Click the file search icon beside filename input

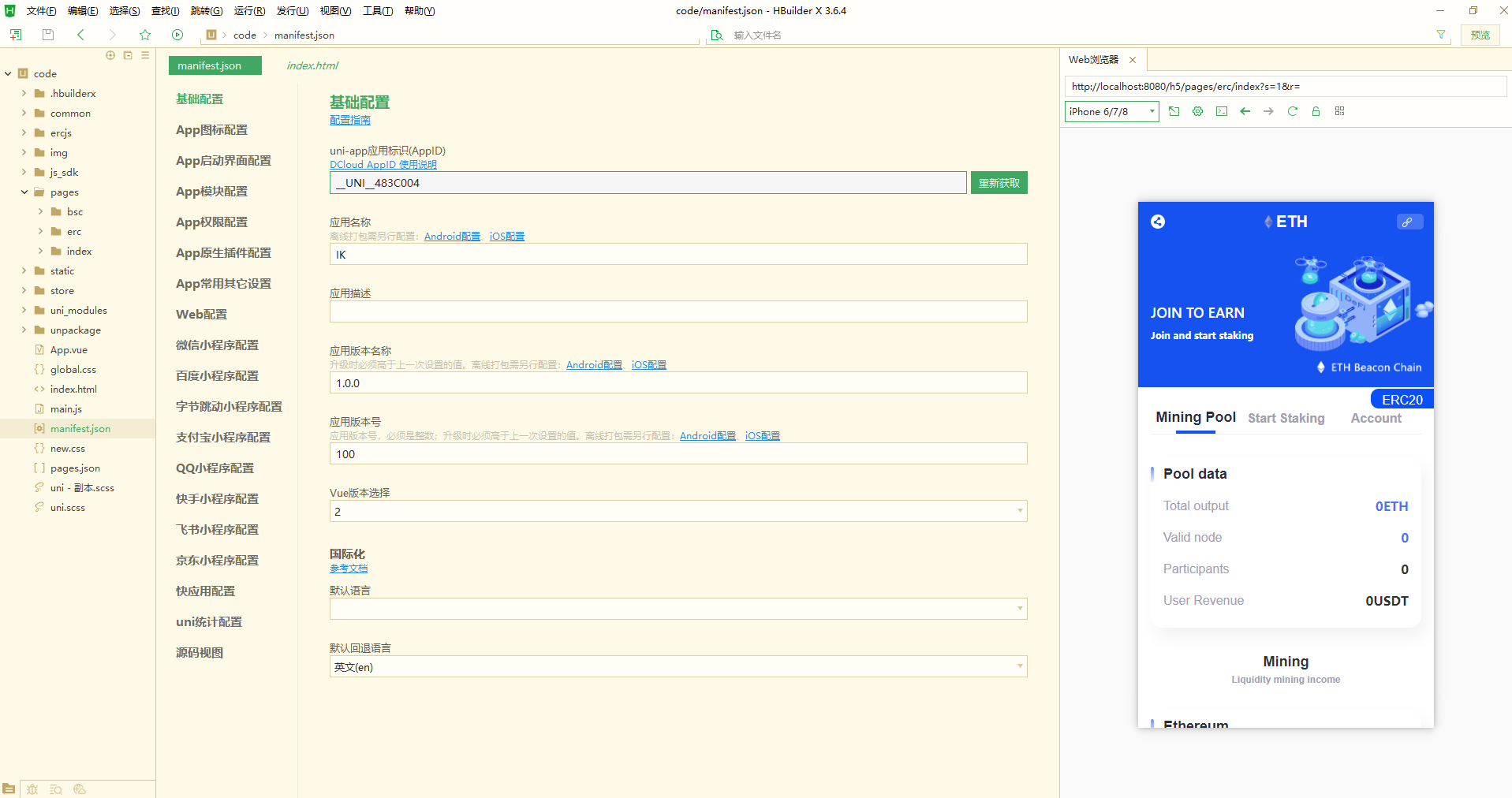(717, 35)
